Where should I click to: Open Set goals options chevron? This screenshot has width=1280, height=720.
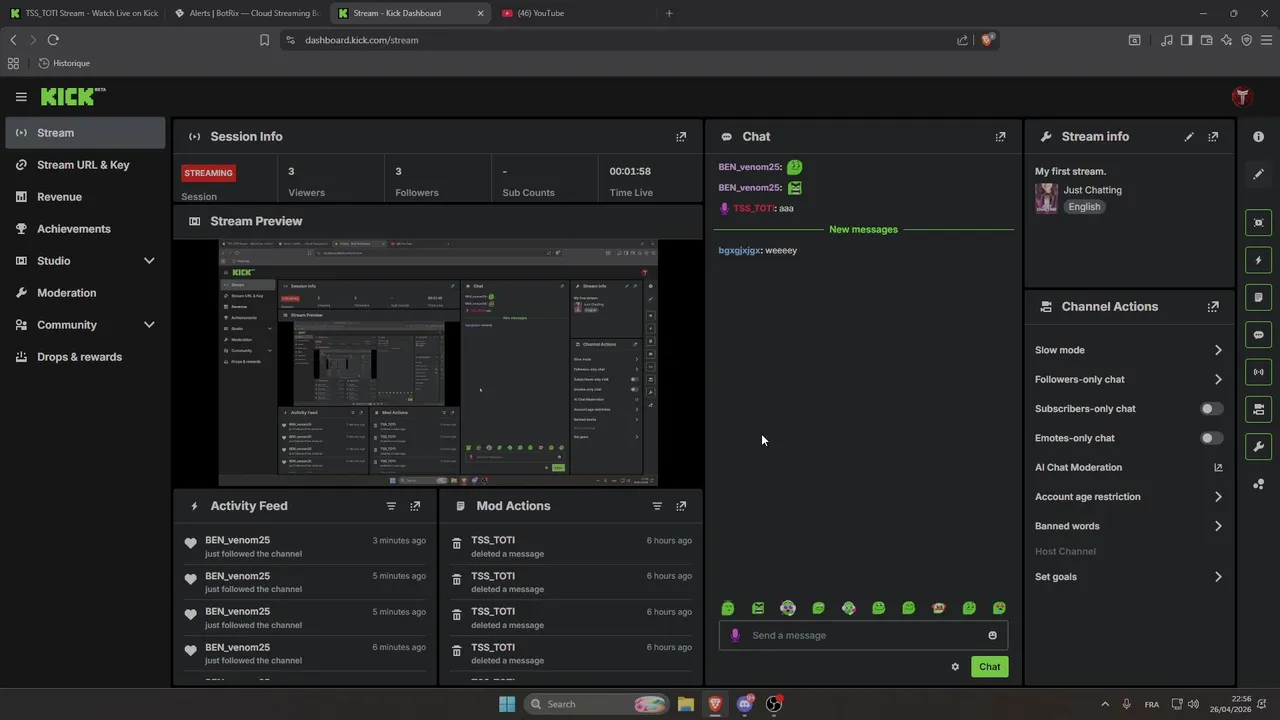(x=1218, y=577)
